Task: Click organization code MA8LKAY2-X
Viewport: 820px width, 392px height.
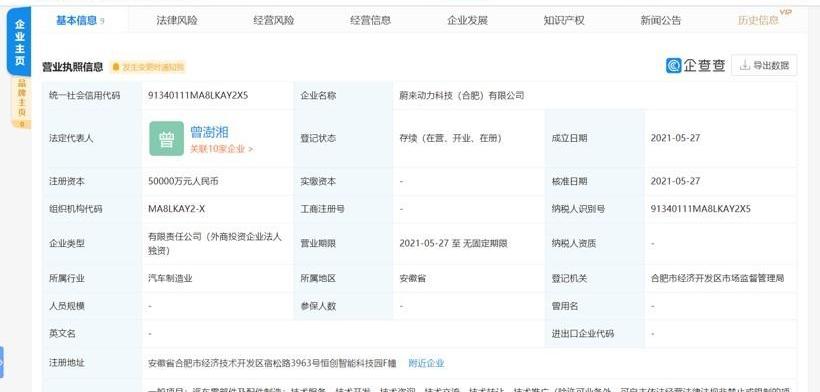Action: (x=177, y=209)
